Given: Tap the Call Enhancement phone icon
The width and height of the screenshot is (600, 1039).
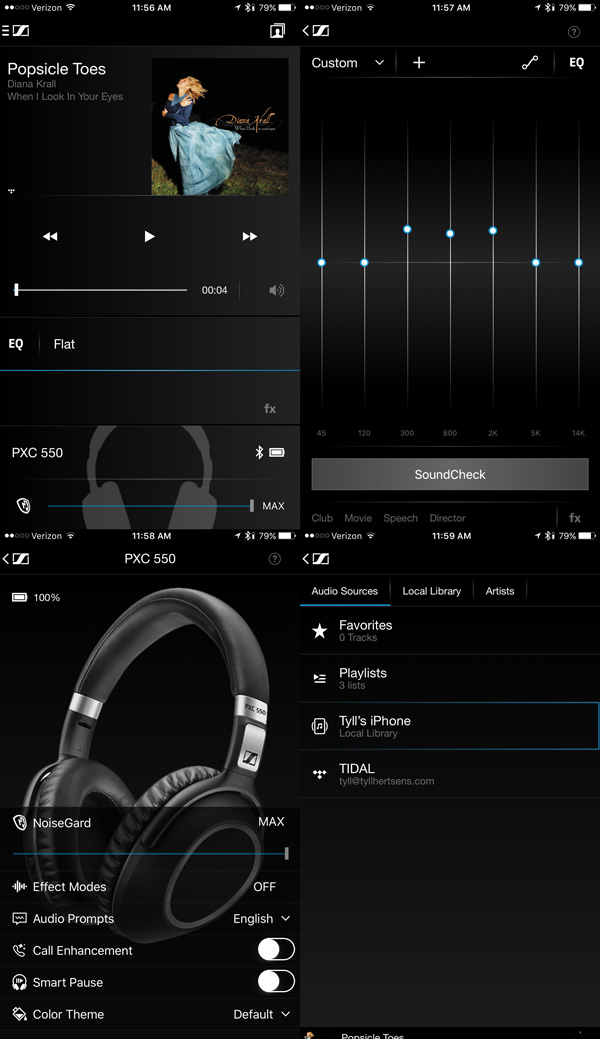Looking at the screenshot, I should [20, 950].
